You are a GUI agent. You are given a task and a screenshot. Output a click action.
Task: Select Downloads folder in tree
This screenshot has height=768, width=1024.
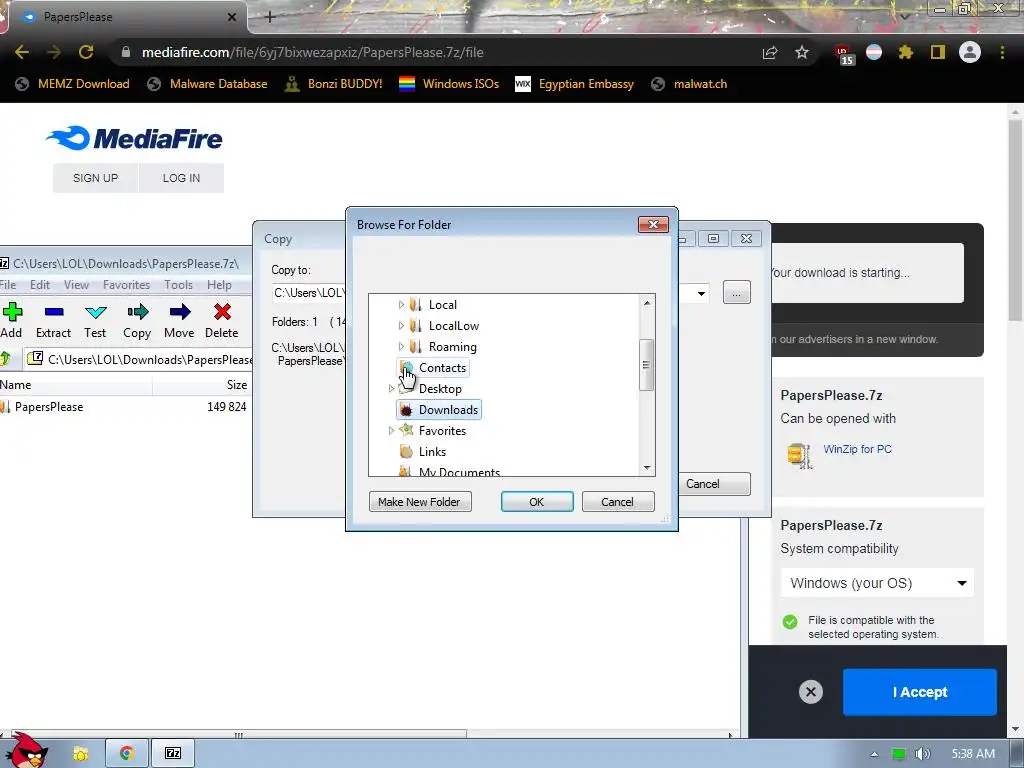439,409
